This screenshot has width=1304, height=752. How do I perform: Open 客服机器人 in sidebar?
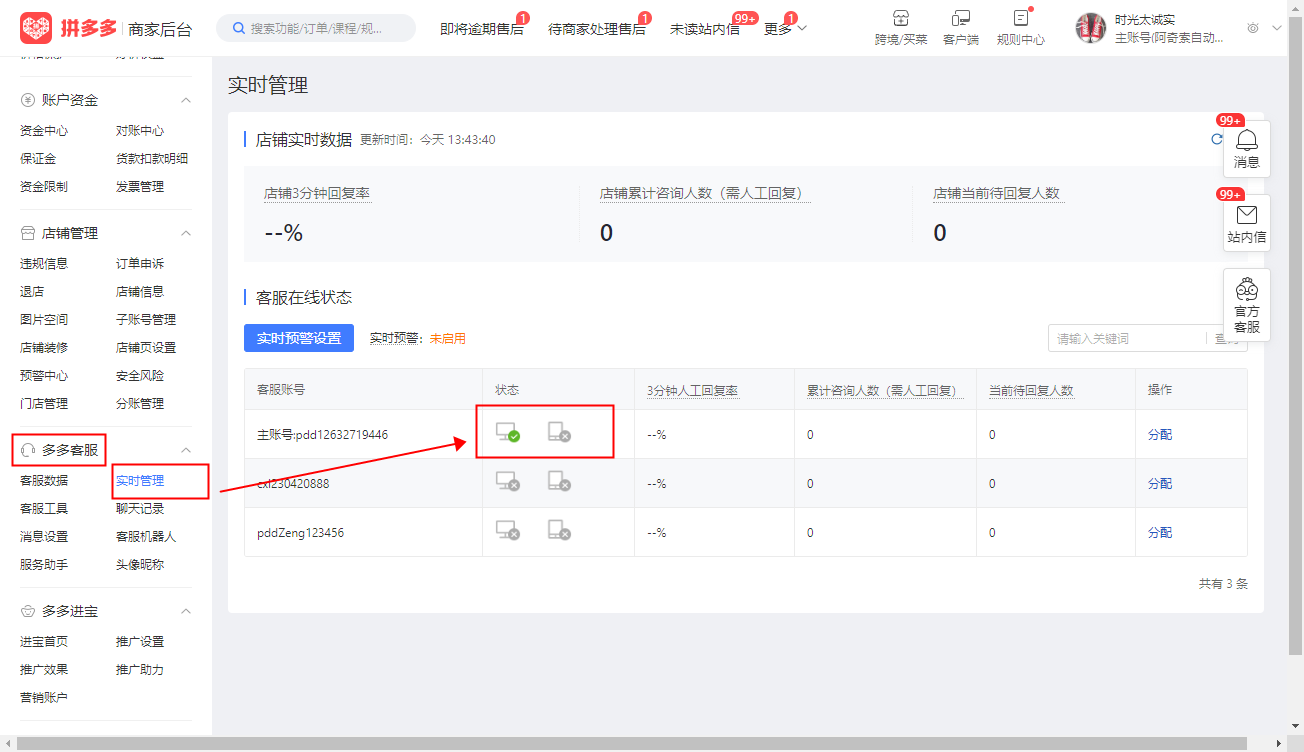point(146,537)
